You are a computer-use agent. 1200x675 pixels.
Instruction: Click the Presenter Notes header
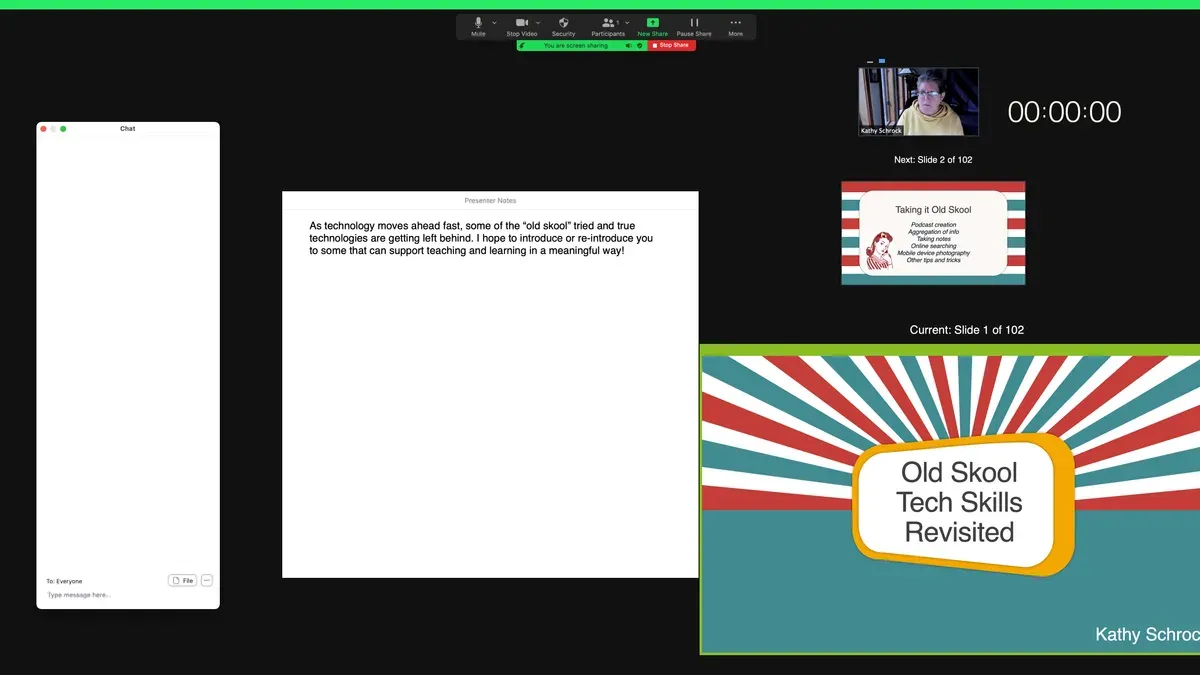point(490,201)
